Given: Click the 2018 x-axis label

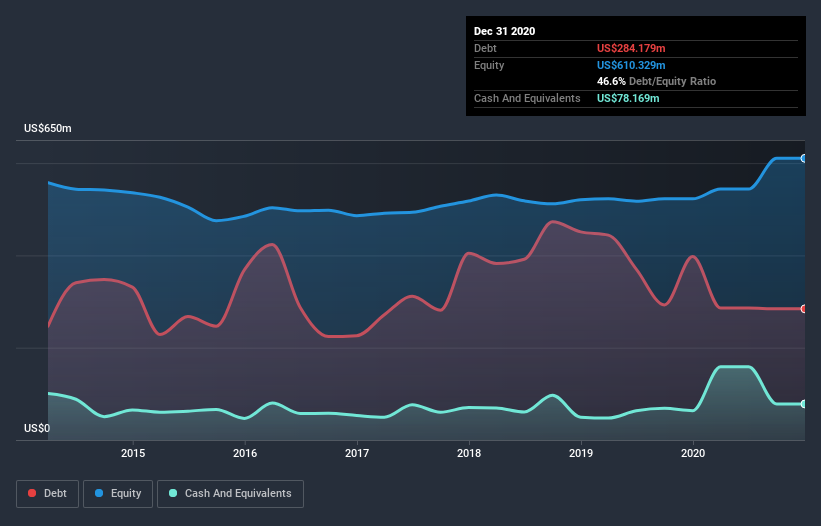Looking at the screenshot, I should (469, 453).
